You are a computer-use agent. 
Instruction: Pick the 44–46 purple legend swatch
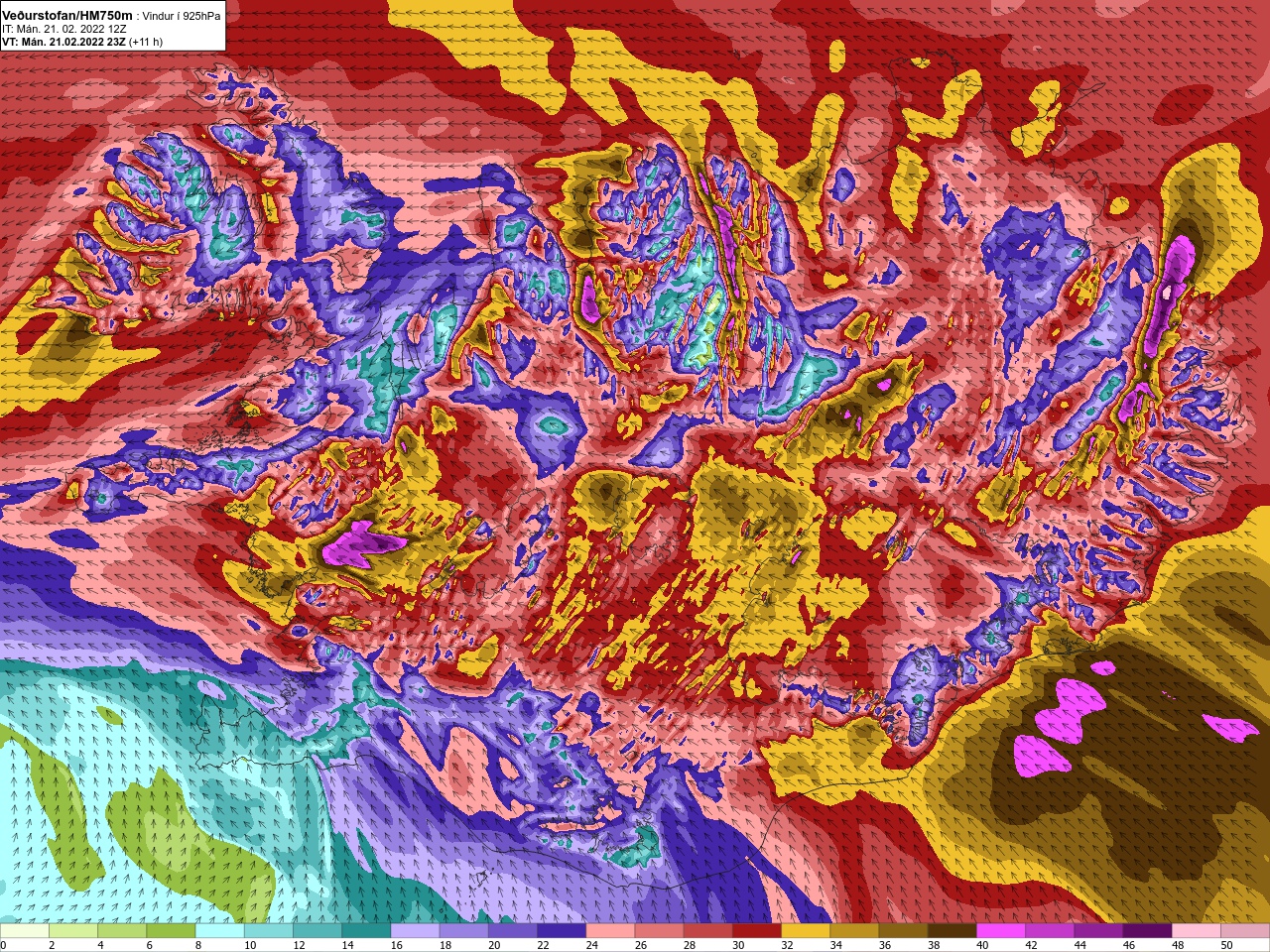click(1098, 931)
